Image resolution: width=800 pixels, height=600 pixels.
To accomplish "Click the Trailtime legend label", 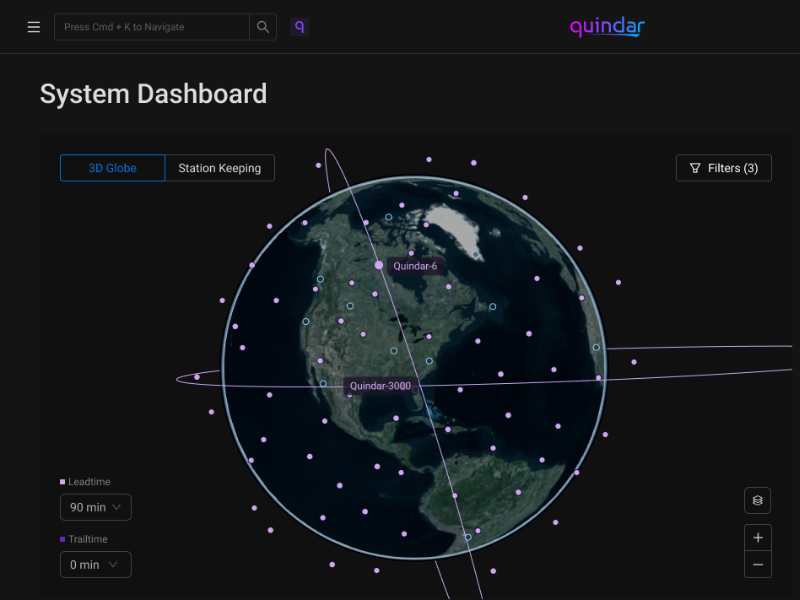I will click(x=88, y=539).
